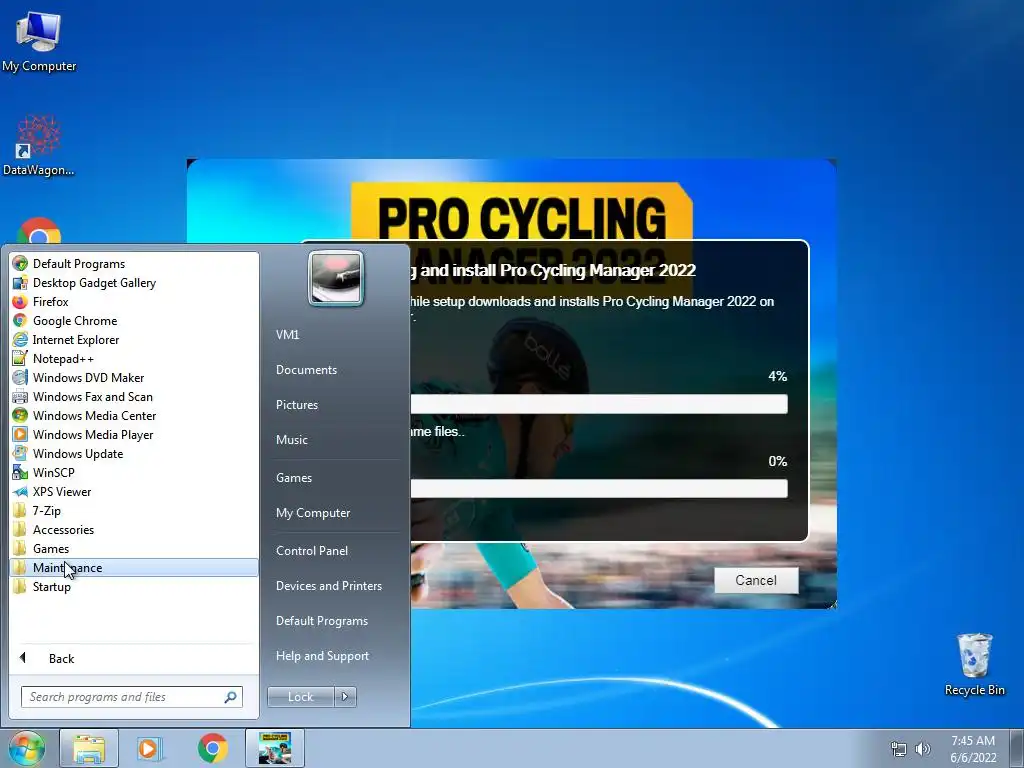
Task: Open Documents in Start menu
Action: click(306, 370)
